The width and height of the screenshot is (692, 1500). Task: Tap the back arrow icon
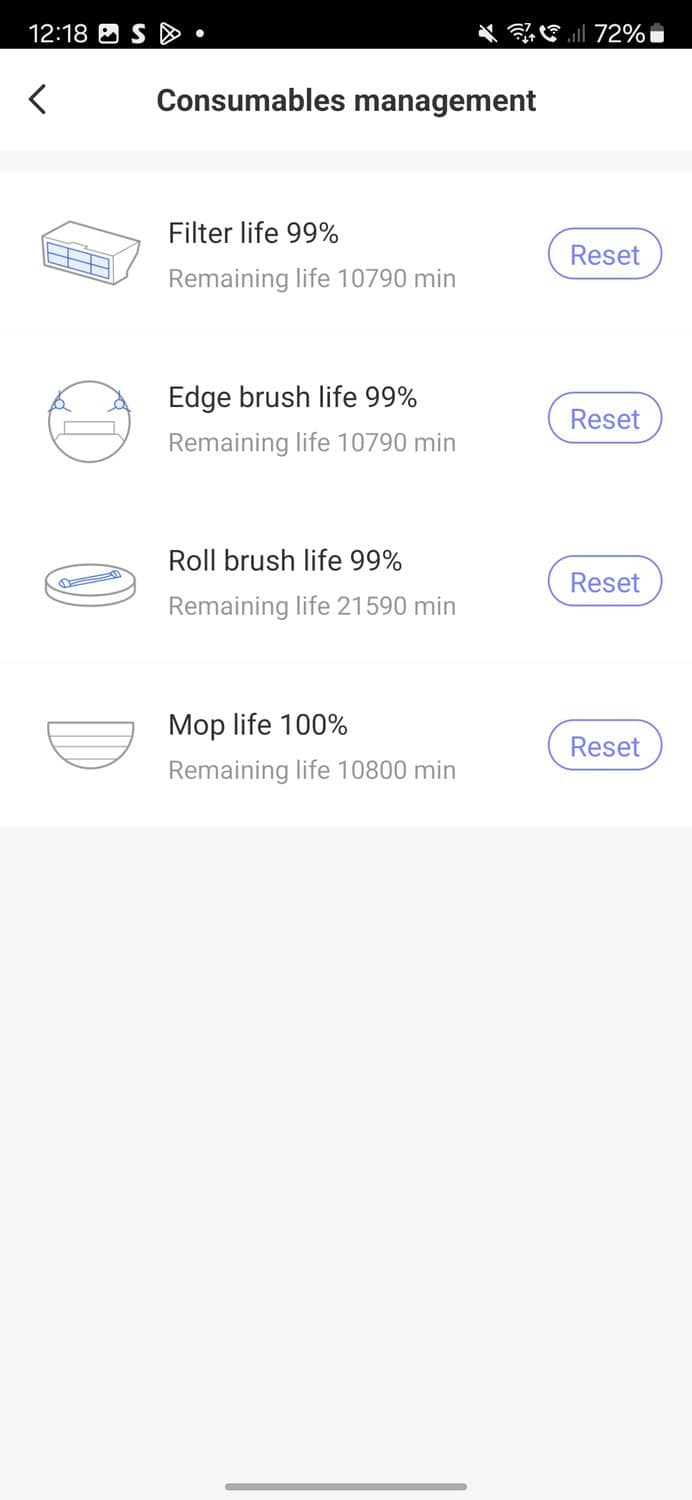pyautogui.click(x=38, y=100)
